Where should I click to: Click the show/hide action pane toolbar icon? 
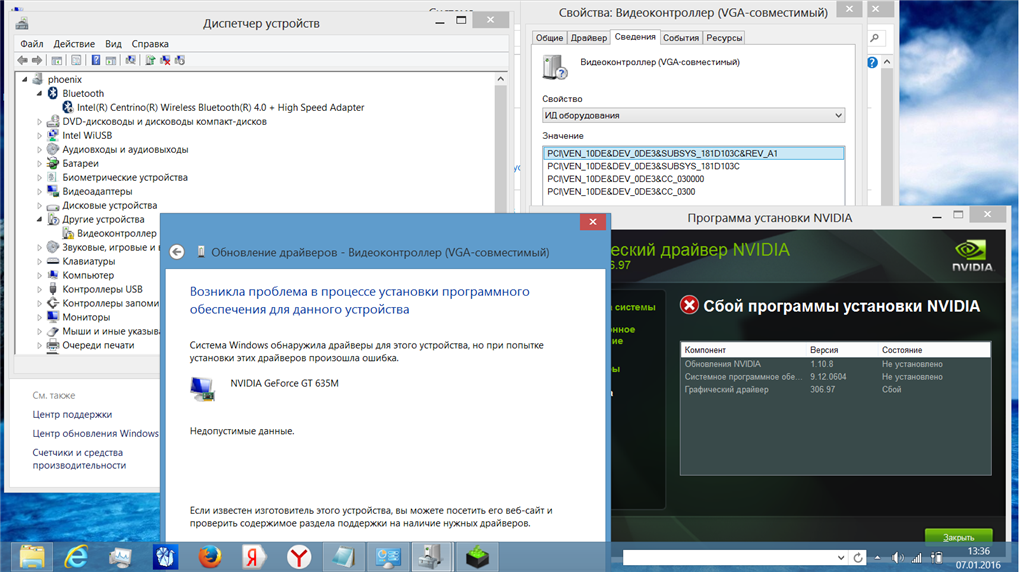111,60
